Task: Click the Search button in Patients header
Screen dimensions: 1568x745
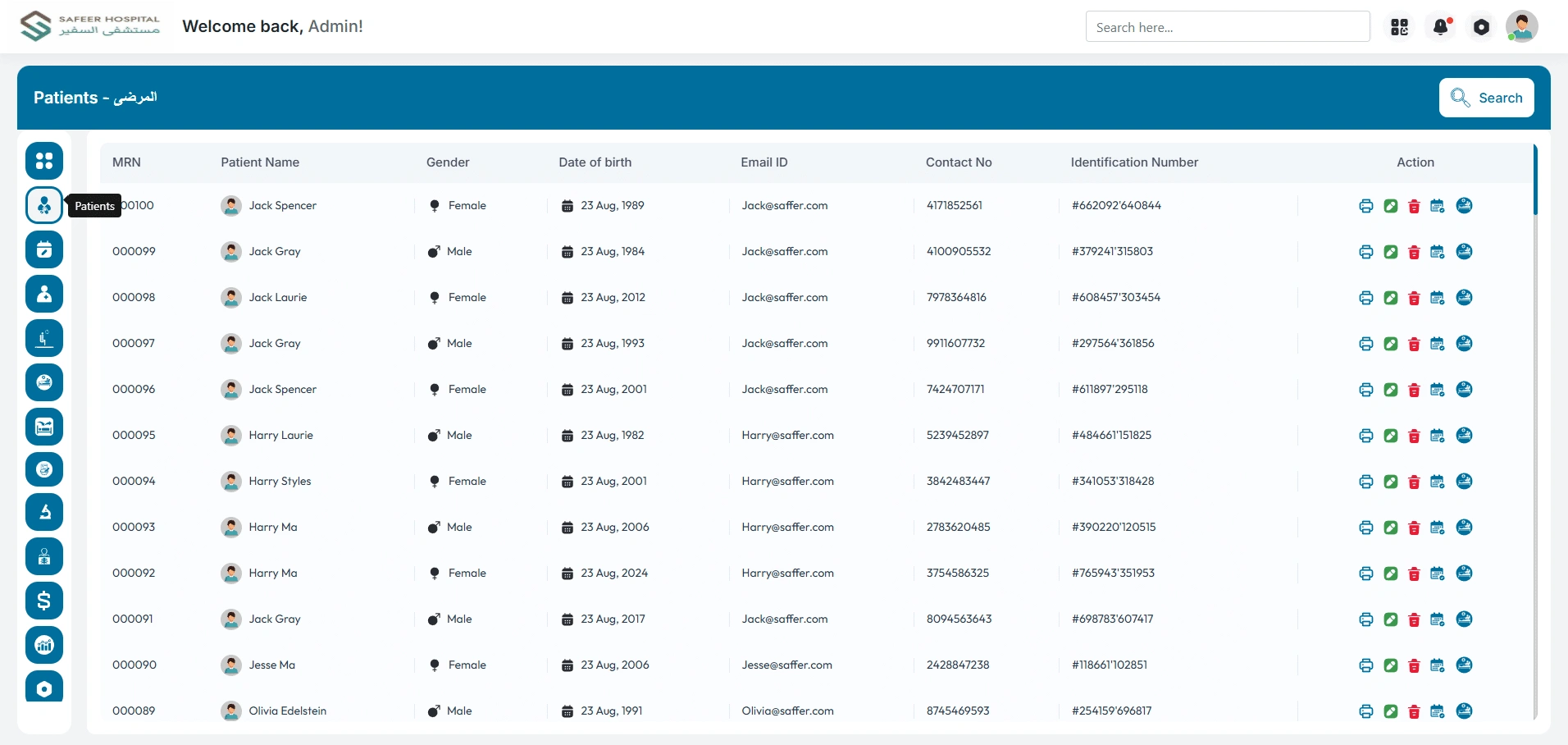Action: (1486, 98)
